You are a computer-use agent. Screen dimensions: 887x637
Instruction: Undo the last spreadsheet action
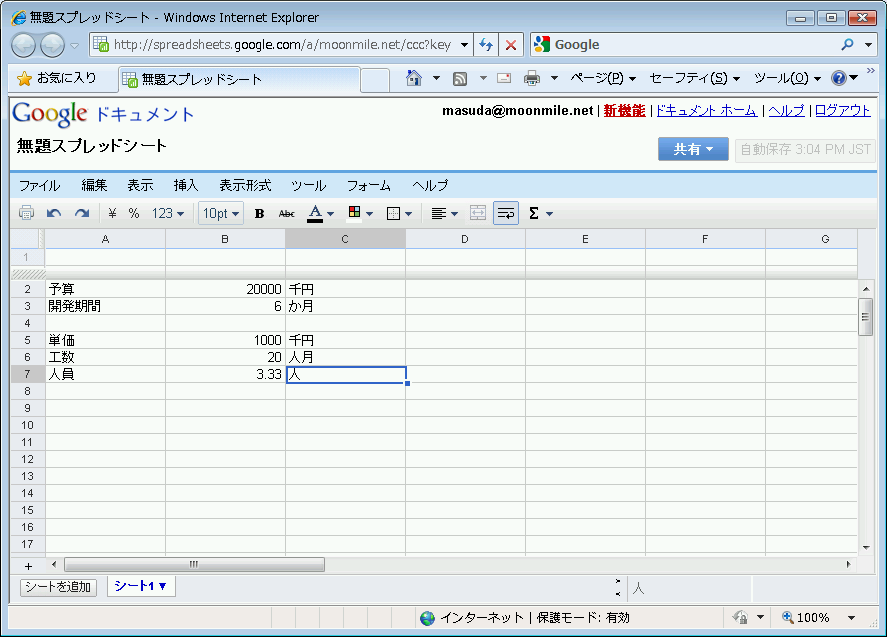[x=54, y=213]
